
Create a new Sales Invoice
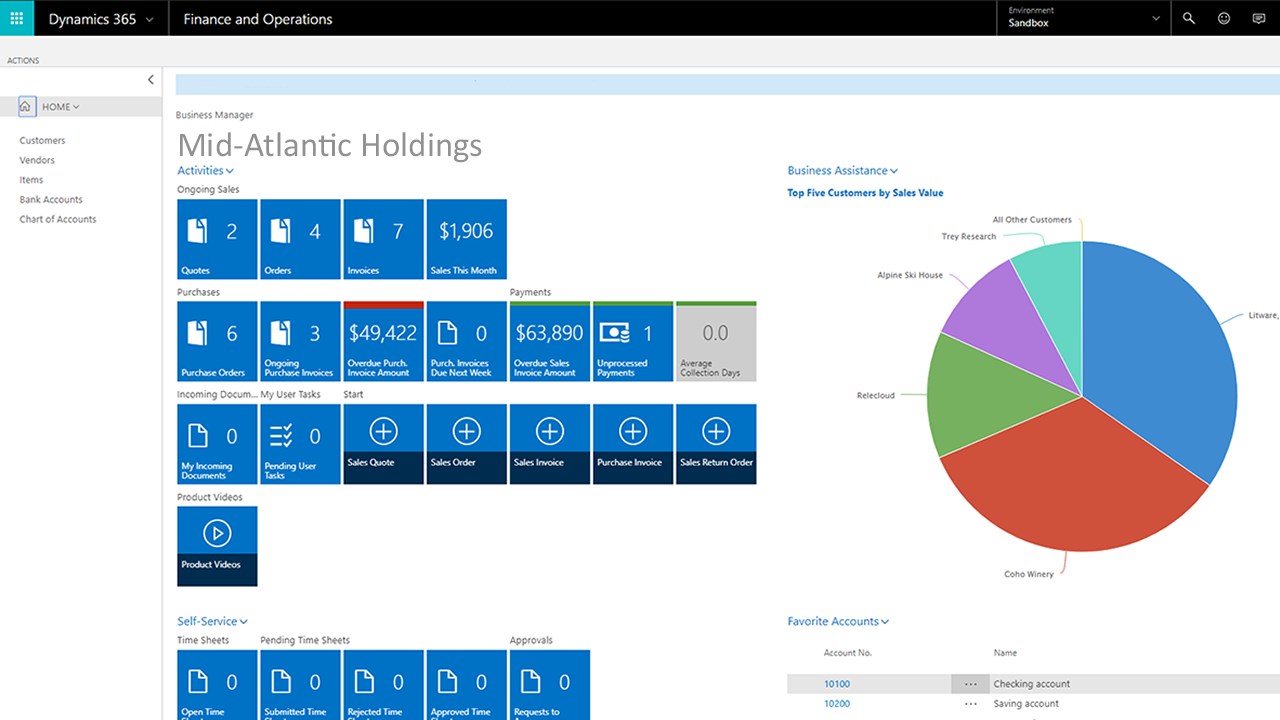(549, 444)
